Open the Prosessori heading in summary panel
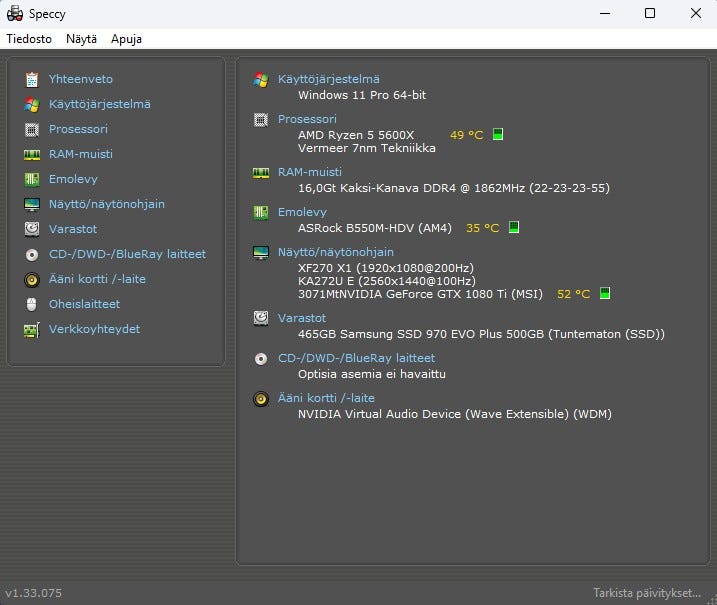717x605 pixels. (x=307, y=119)
